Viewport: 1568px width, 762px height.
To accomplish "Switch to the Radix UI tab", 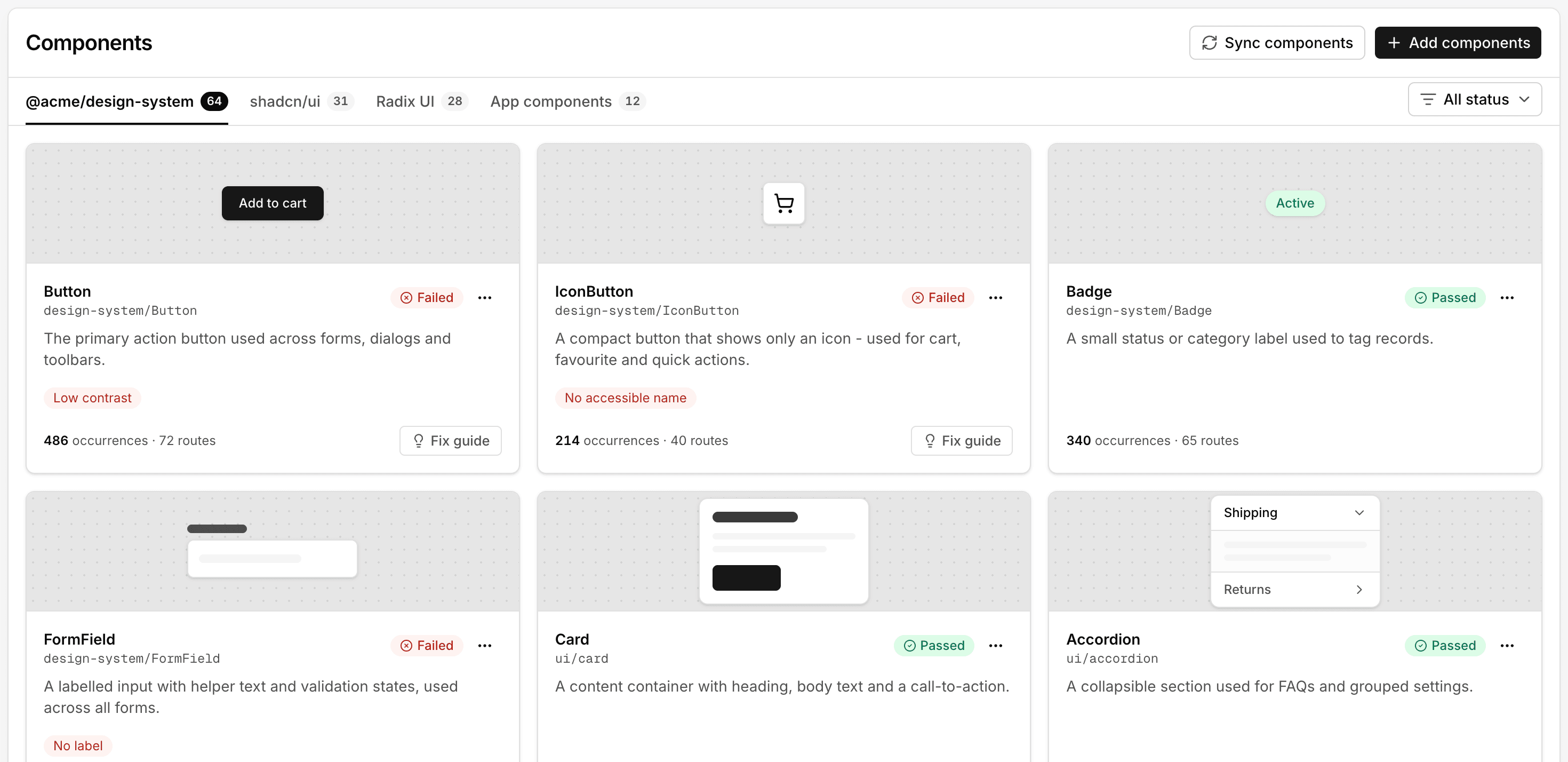I will (x=421, y=101).
